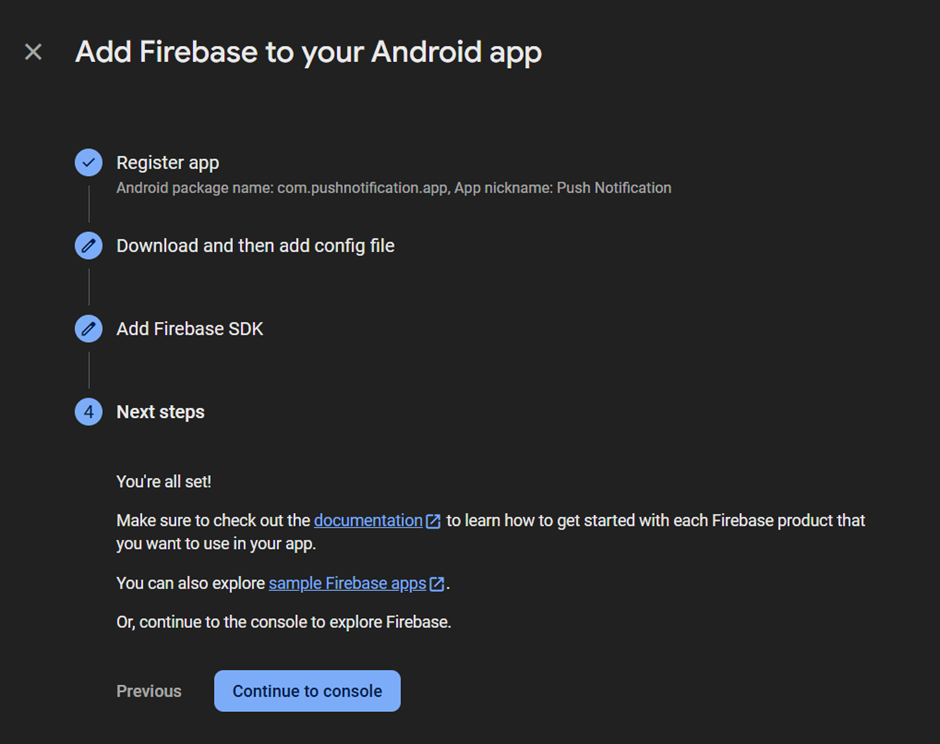
Task: Close the Add Firebase setup dialog
Action: [x=34, y=52]
